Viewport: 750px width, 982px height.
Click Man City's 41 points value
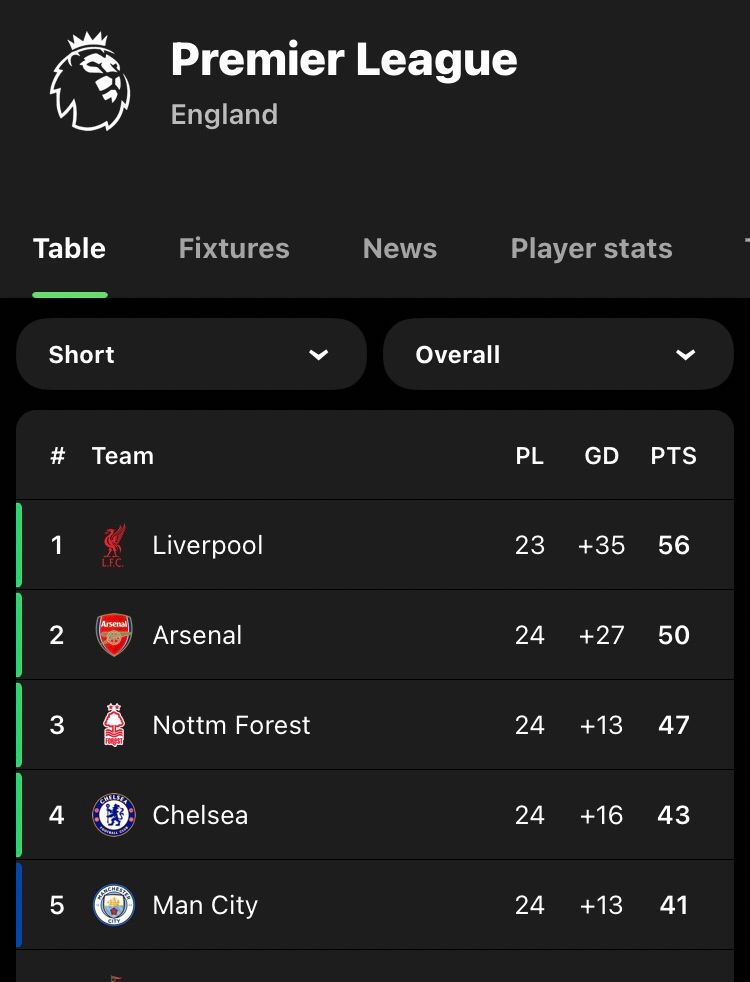673,905
